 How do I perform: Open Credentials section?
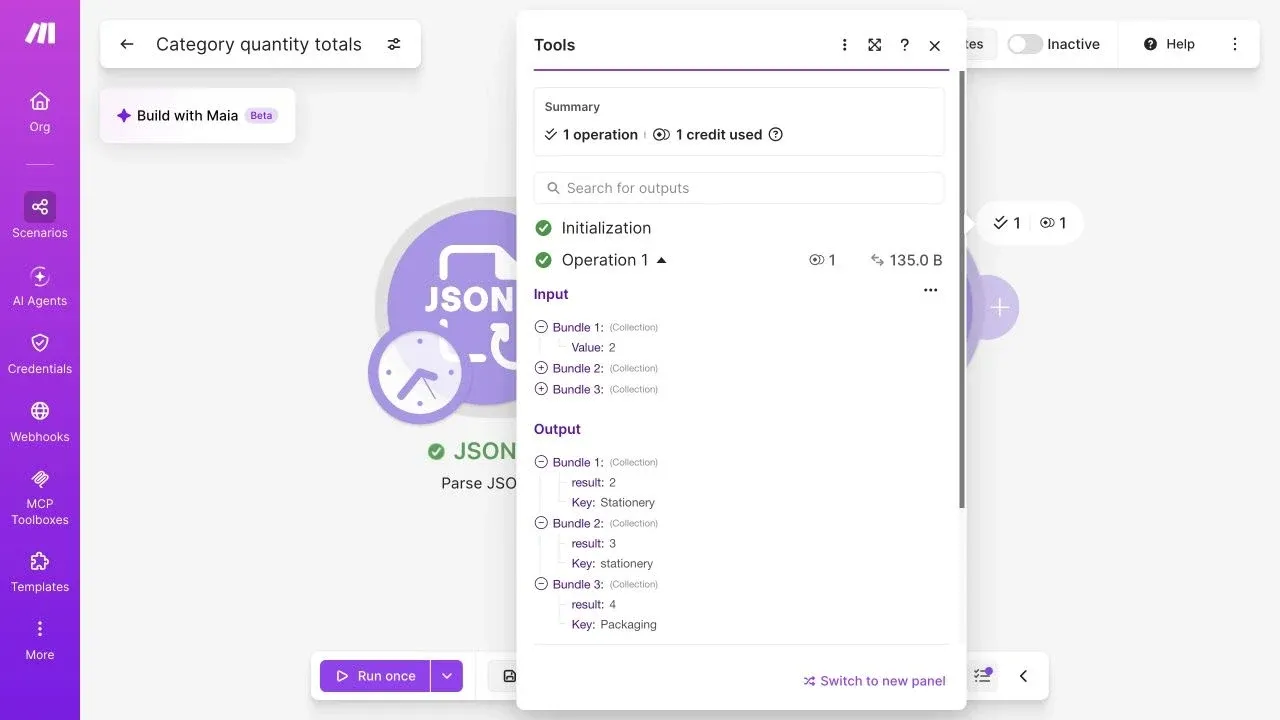(x=40, y=354)
